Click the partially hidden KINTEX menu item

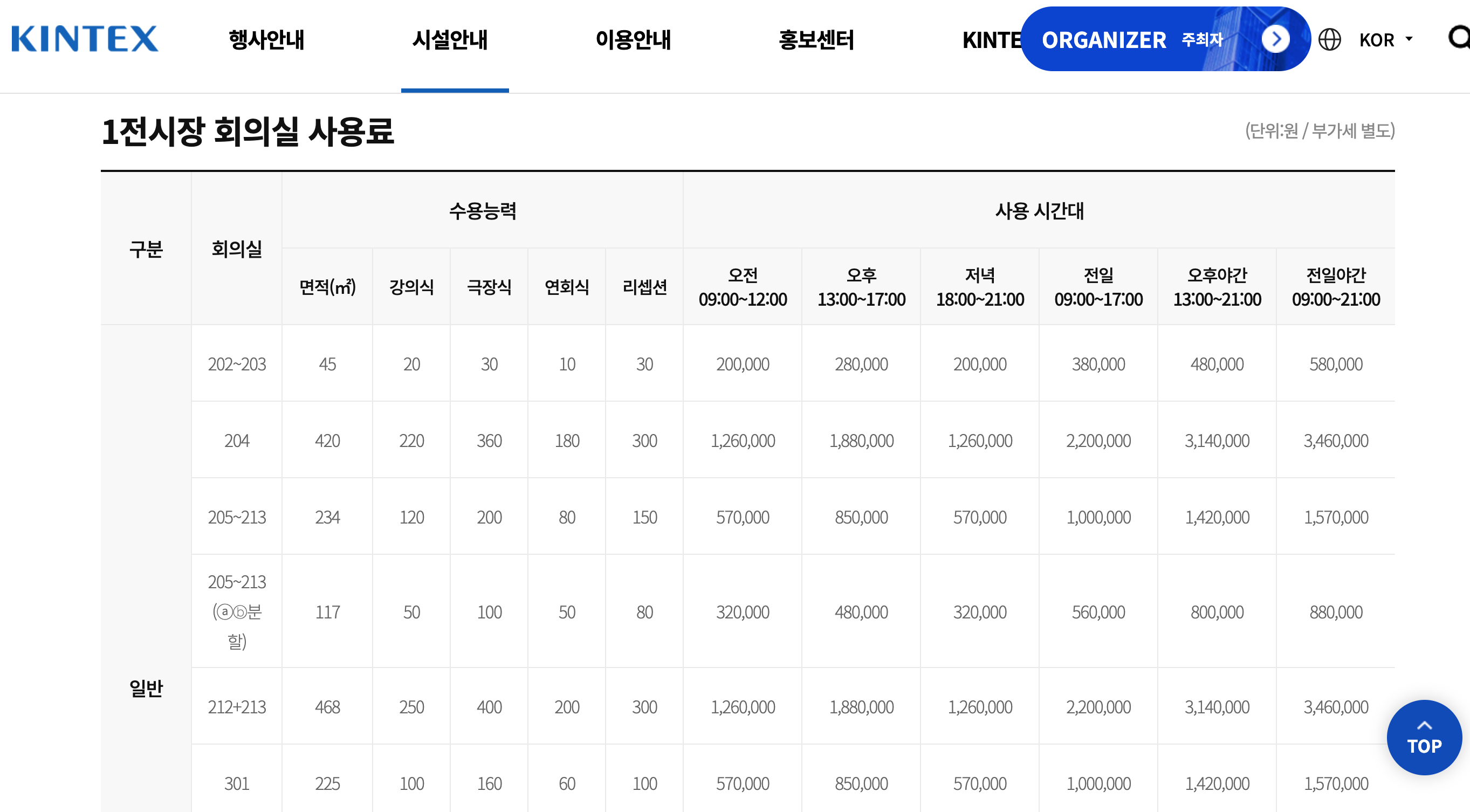990,40
